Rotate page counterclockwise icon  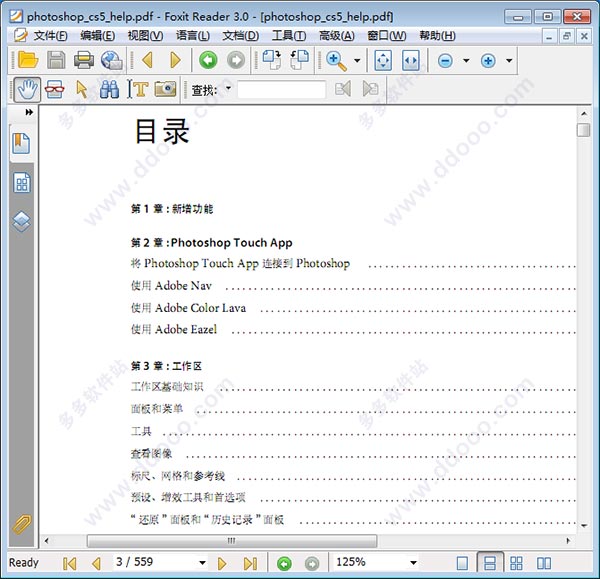click(x=300, y=60)
